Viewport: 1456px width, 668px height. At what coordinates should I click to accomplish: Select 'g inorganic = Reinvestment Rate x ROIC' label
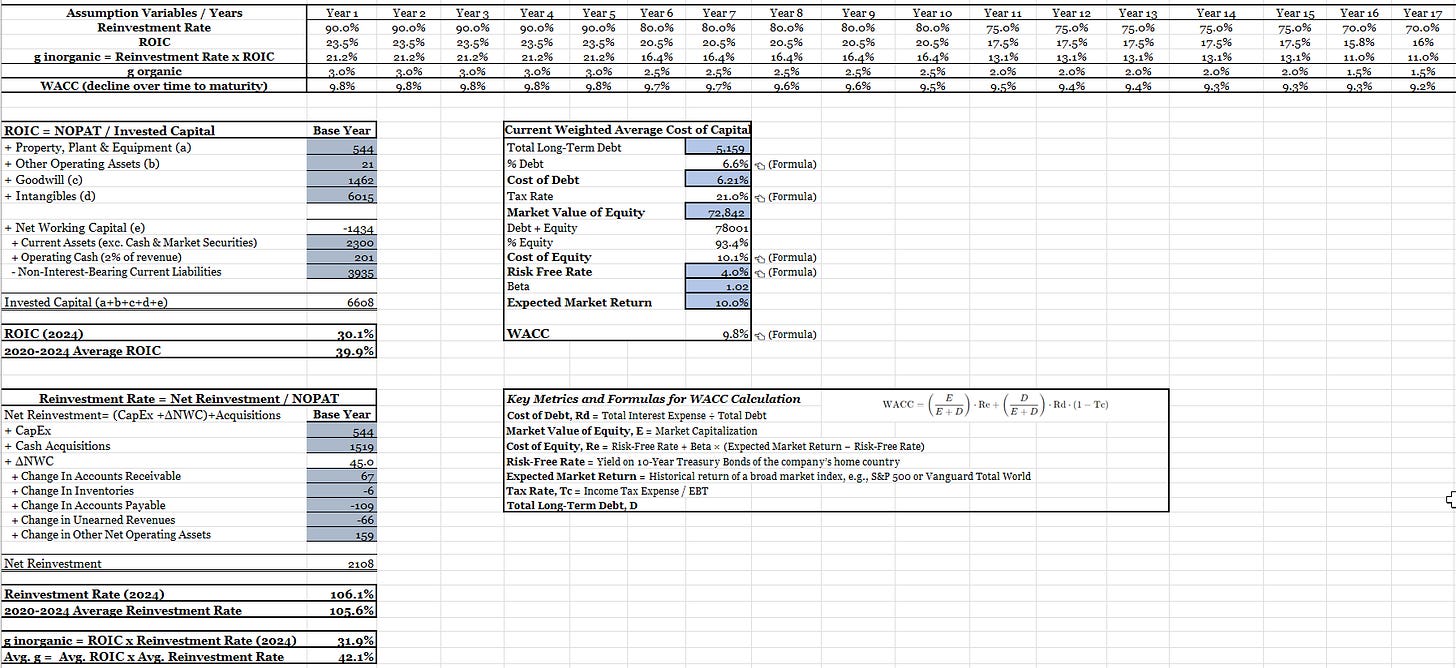click(154, 57)
